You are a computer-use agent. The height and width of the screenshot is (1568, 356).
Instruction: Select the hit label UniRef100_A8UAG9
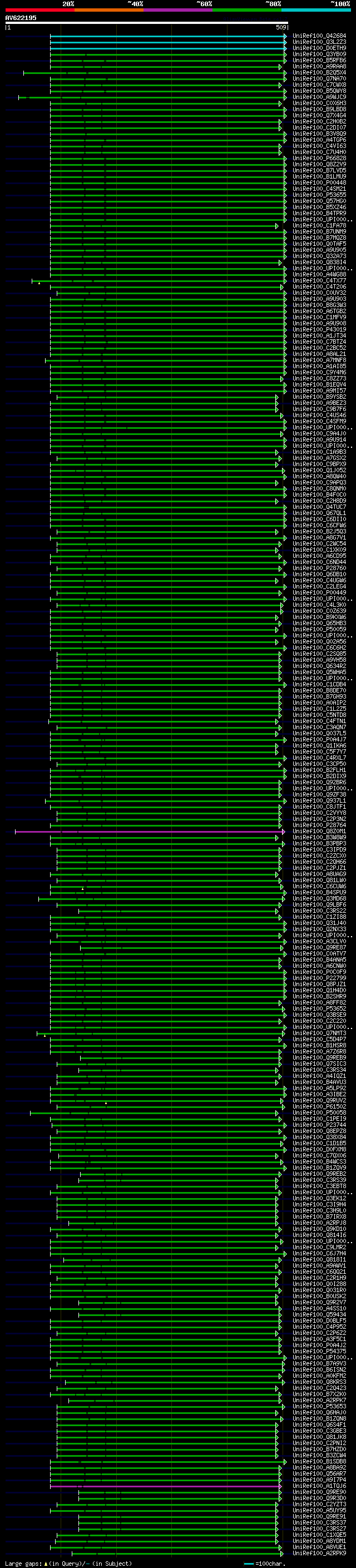pyautogui.click(x=319, y=874)
